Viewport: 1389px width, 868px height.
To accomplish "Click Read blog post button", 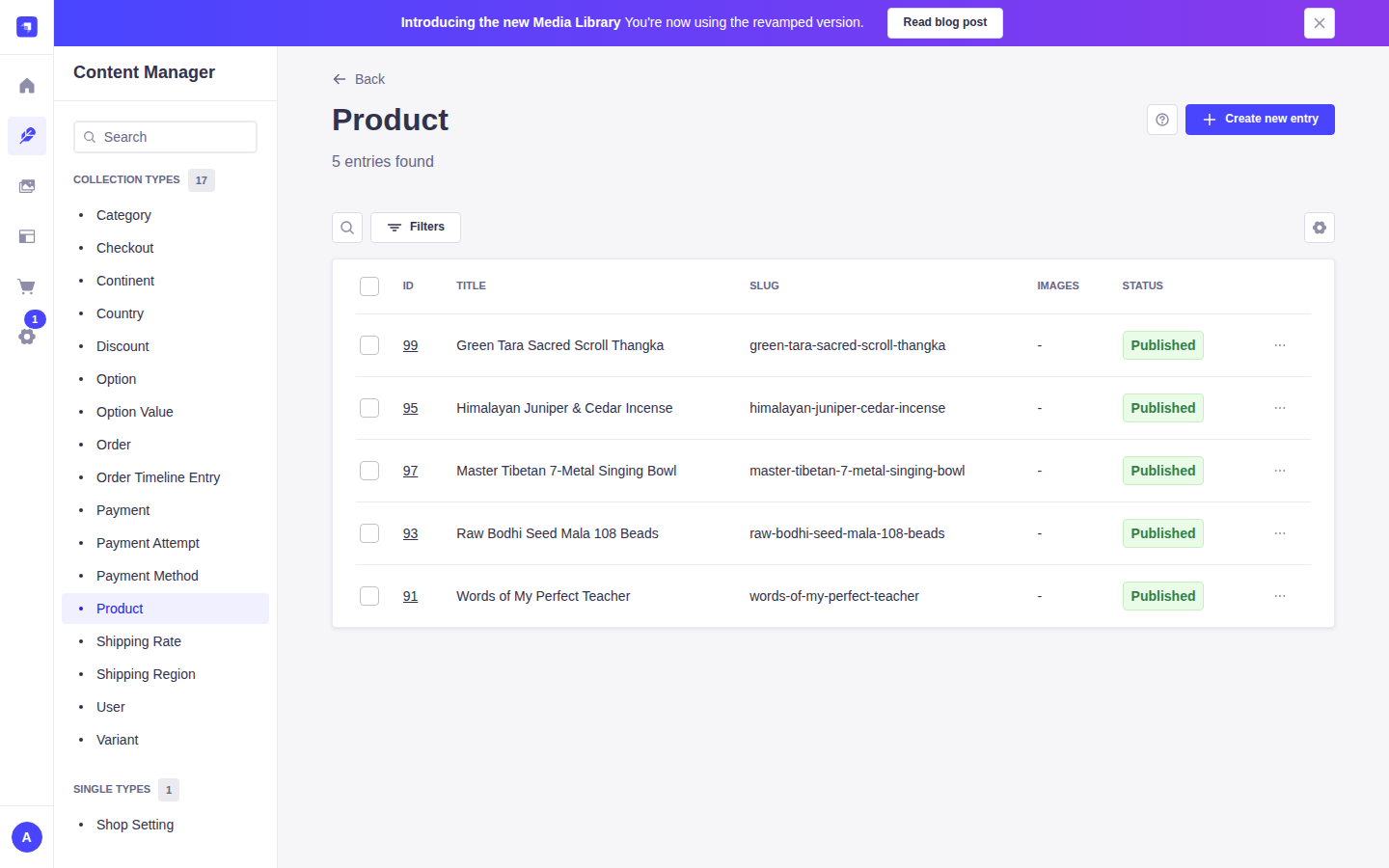I will [945, 23].
